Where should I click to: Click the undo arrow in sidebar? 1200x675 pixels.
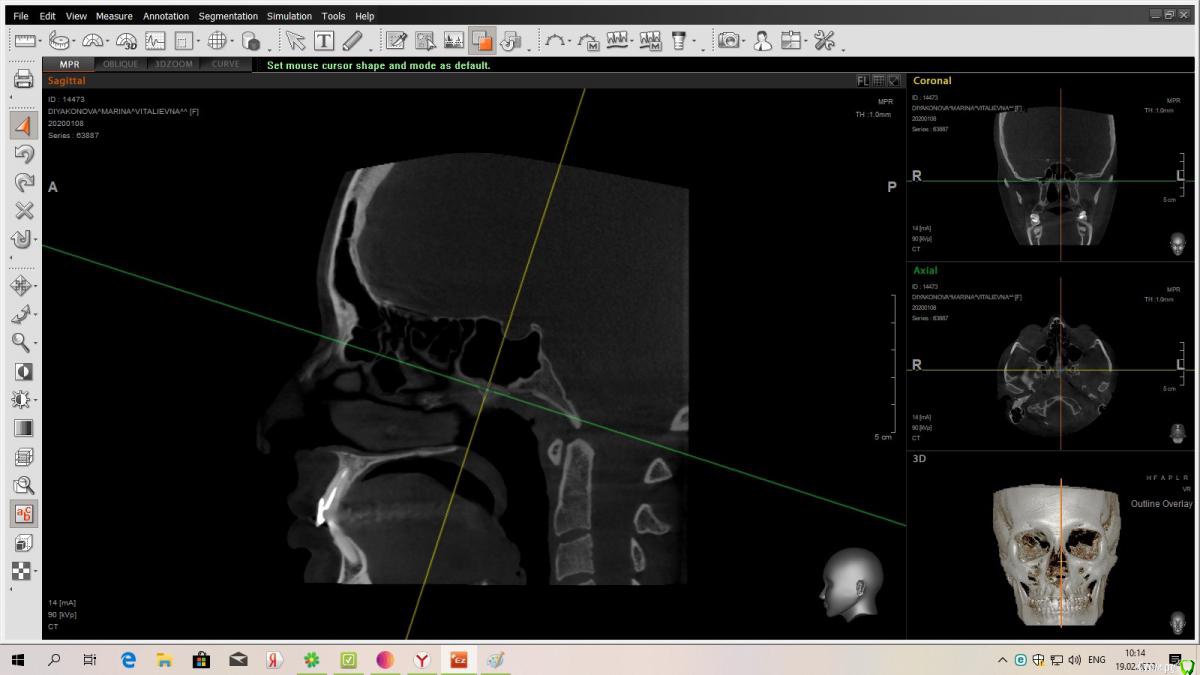pos(24,154)
